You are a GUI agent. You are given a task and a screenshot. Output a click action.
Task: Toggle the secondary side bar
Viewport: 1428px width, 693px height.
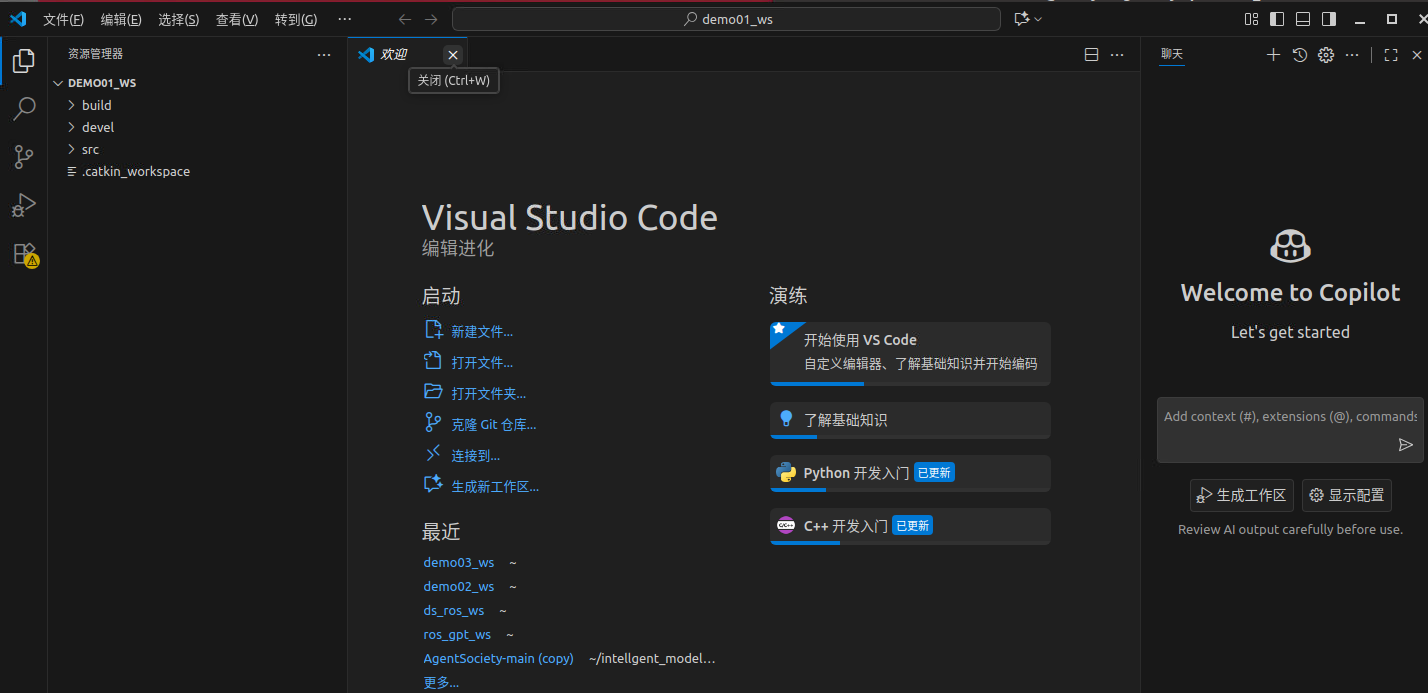pyautogui.click(x=1329, y=19)
